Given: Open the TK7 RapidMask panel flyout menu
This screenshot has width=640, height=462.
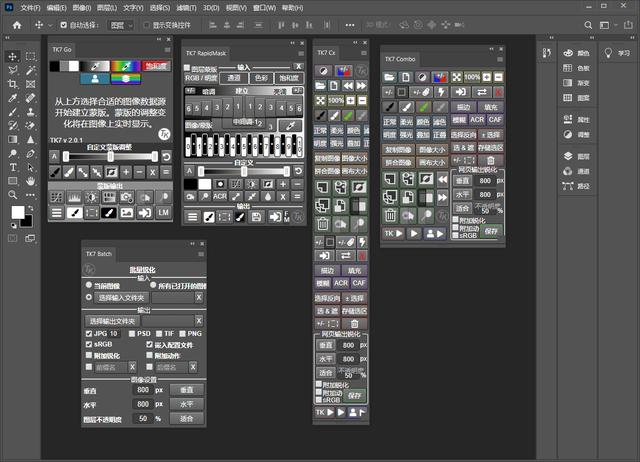Looking at the screenshot, I should click(301, 53).
